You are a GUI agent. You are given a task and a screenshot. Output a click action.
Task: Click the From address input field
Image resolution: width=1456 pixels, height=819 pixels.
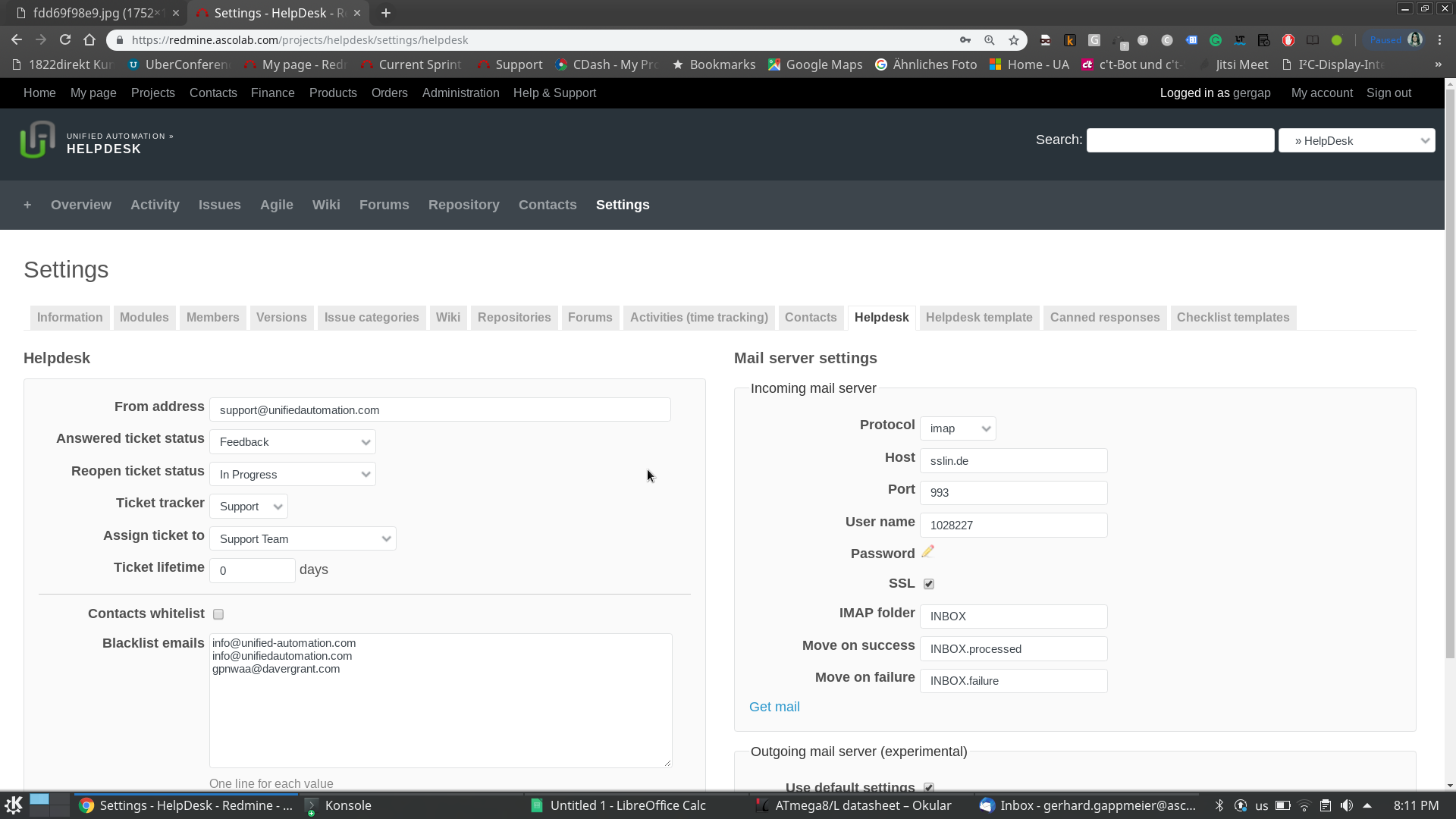tap(440, 410)
